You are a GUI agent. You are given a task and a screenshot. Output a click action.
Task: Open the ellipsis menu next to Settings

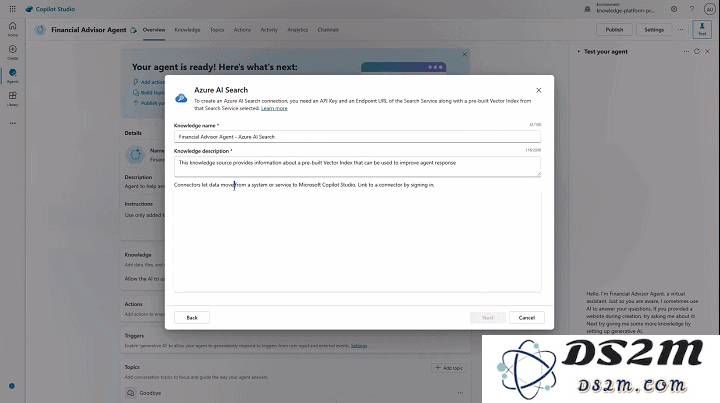681,30
